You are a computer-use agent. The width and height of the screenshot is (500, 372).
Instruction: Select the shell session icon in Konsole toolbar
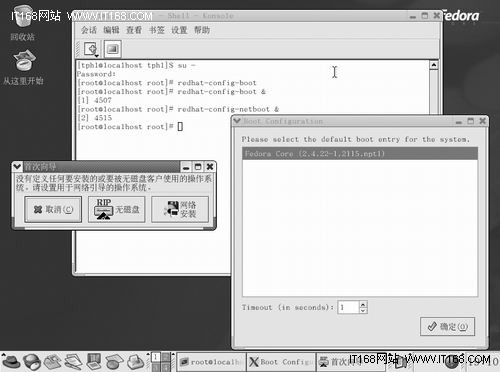(x=113, y=49)
